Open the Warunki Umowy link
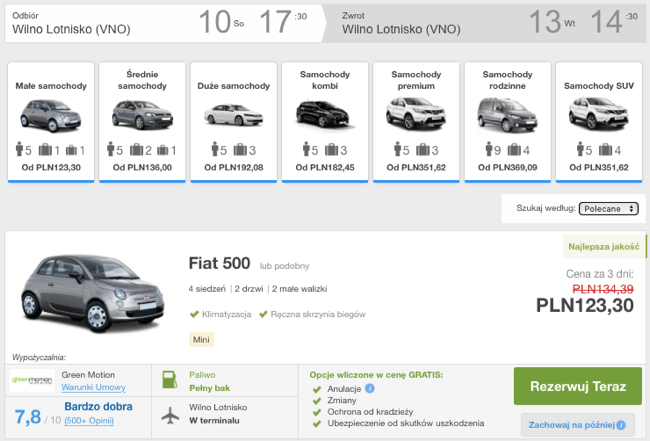This screenshot has width=650, height=441. coord(93,387)
